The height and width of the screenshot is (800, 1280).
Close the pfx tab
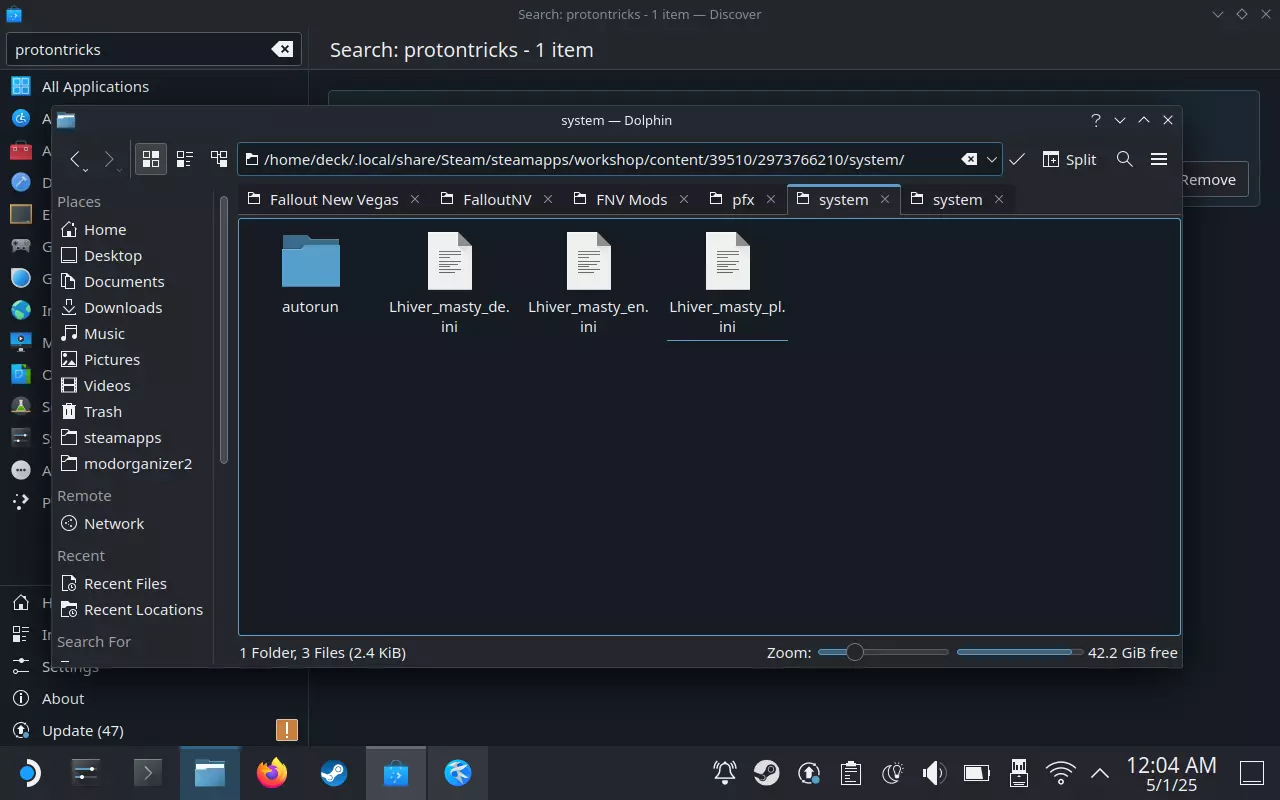click(771, 199)
